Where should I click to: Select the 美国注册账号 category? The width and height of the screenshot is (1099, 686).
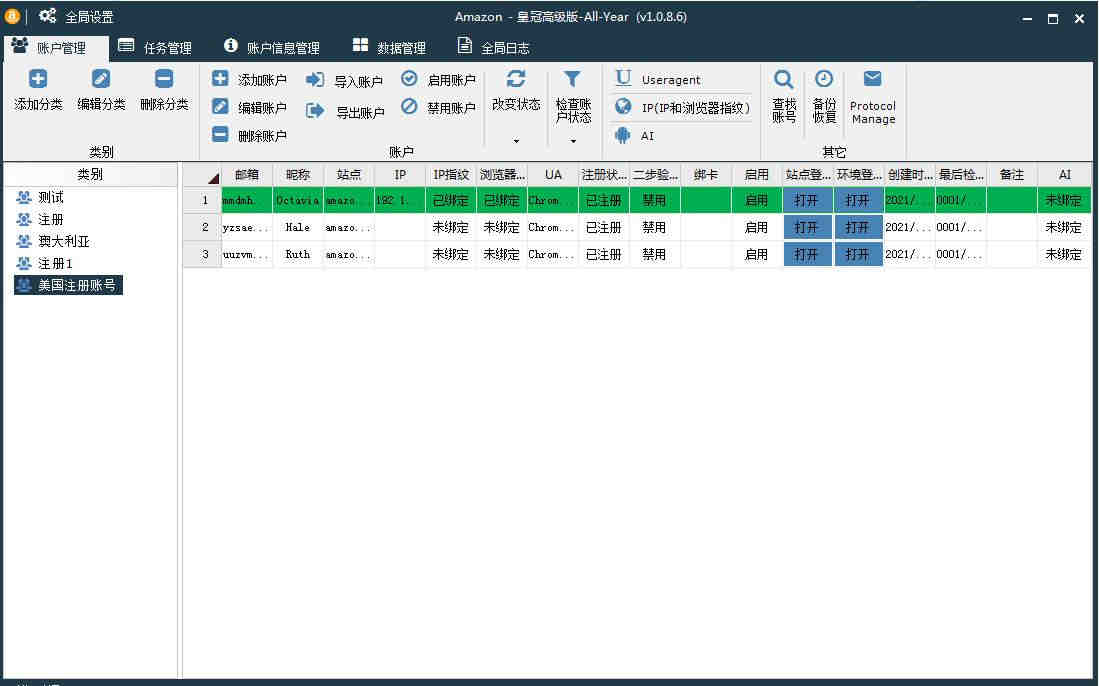click(x=69, y=285)
